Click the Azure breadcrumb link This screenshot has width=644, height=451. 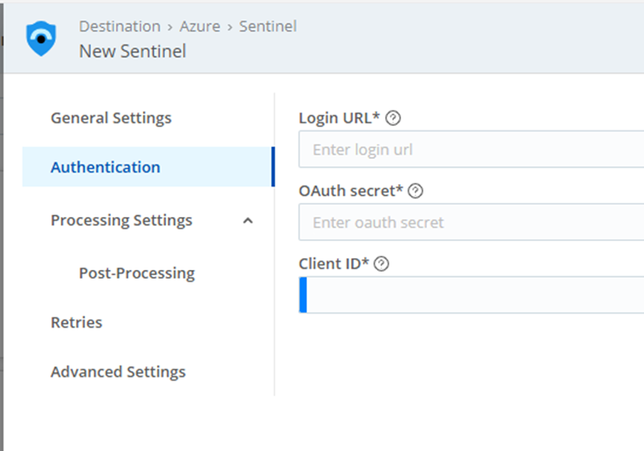click(x=200, y=26)
